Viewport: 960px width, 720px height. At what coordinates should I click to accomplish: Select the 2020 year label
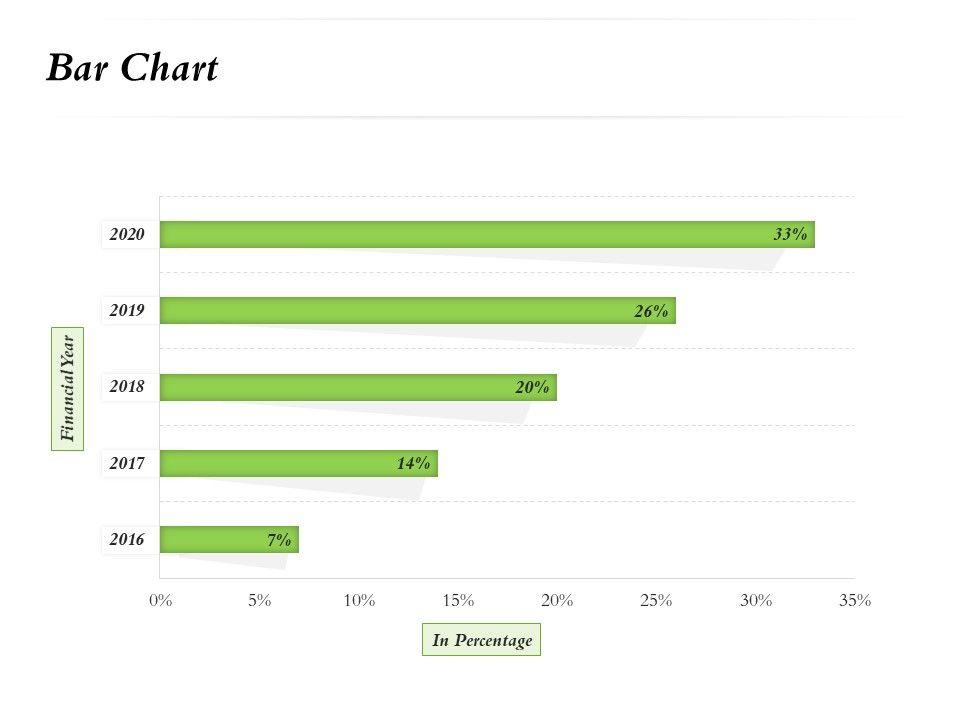pyautogui.click(x=128, y=235)
